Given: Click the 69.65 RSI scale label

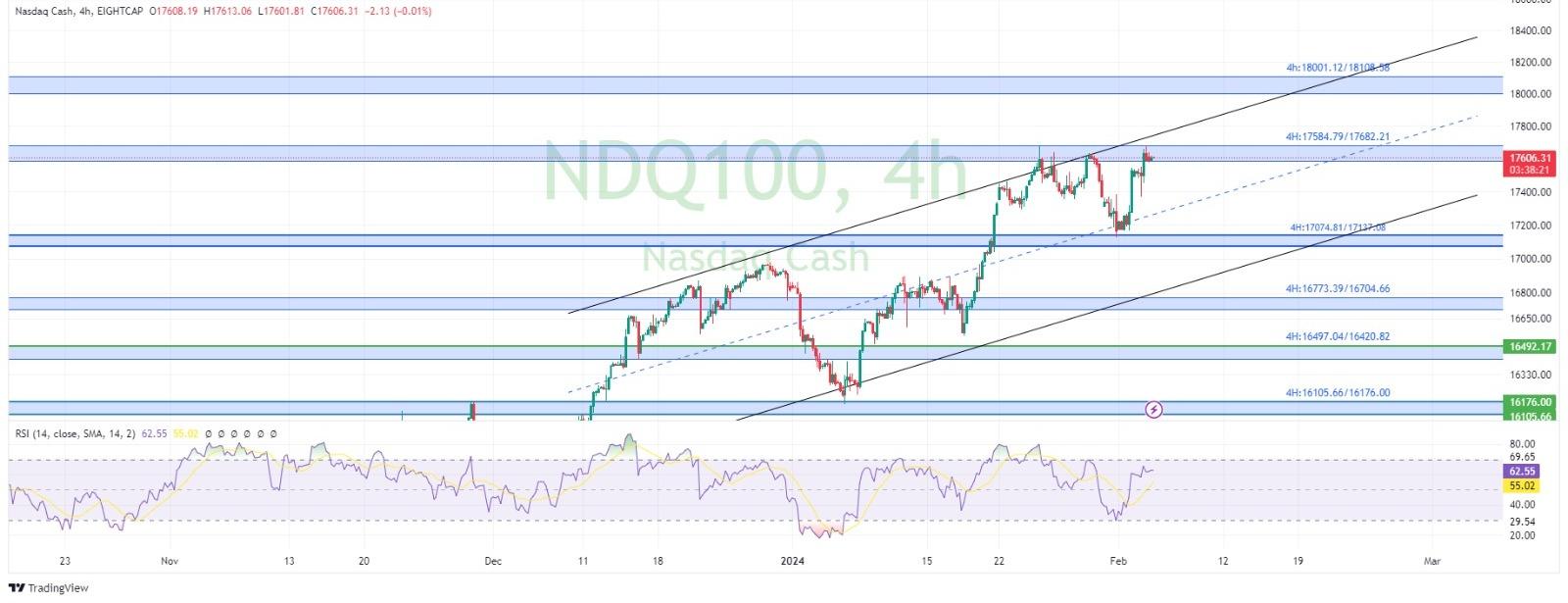Looking at the screenshot, I should 1522,457.
